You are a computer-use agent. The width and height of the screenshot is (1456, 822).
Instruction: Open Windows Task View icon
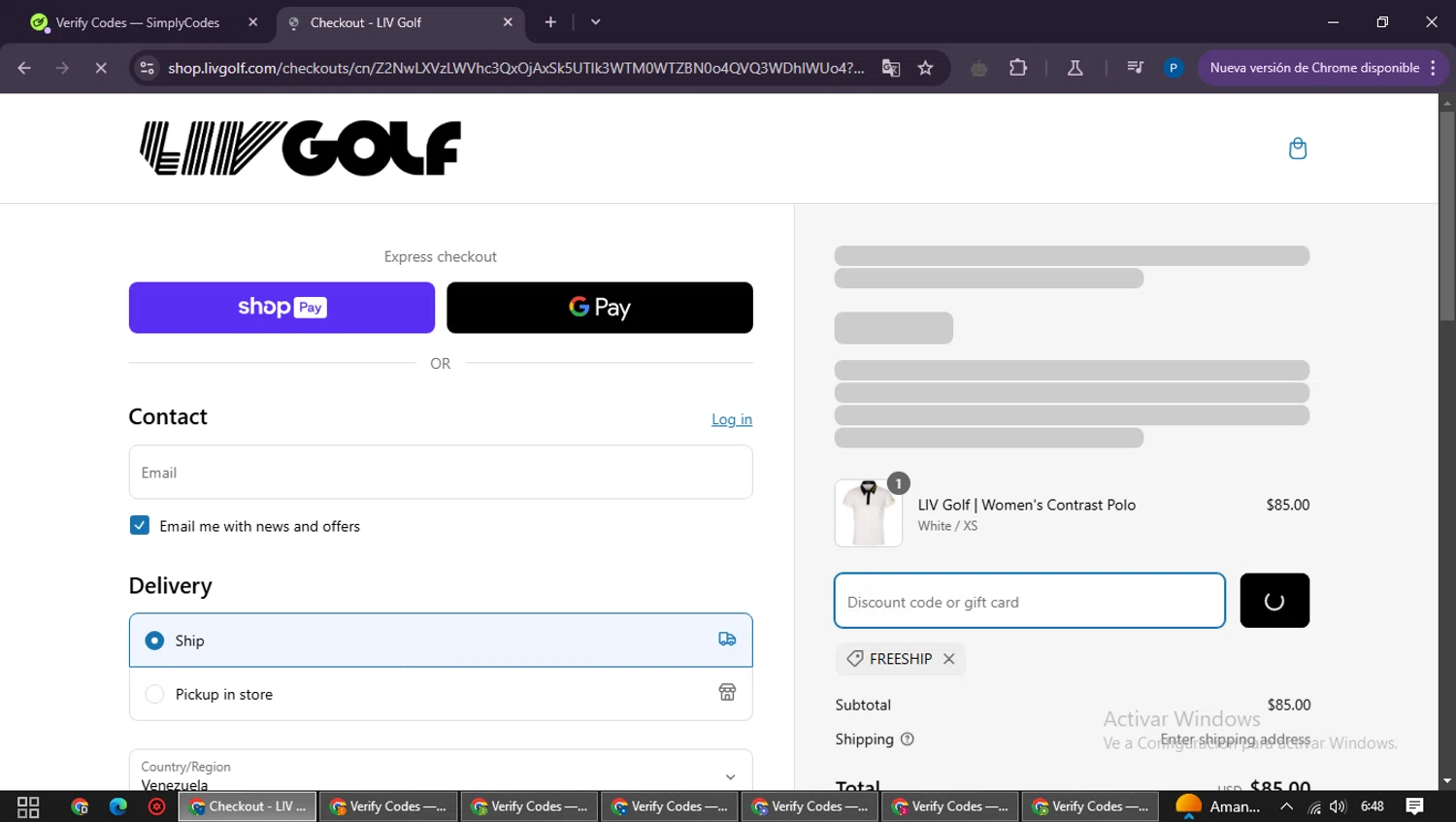point(28,806)
